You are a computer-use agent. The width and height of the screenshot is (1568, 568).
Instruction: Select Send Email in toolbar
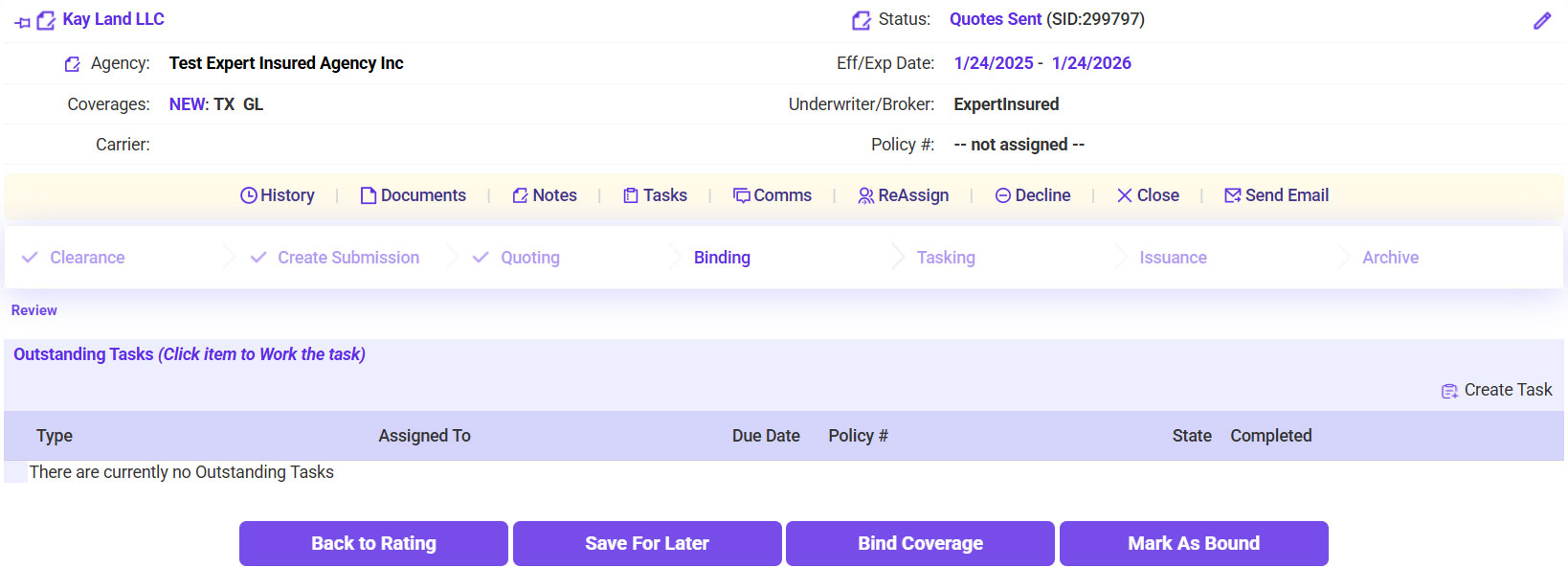[x=1277, y=195]
